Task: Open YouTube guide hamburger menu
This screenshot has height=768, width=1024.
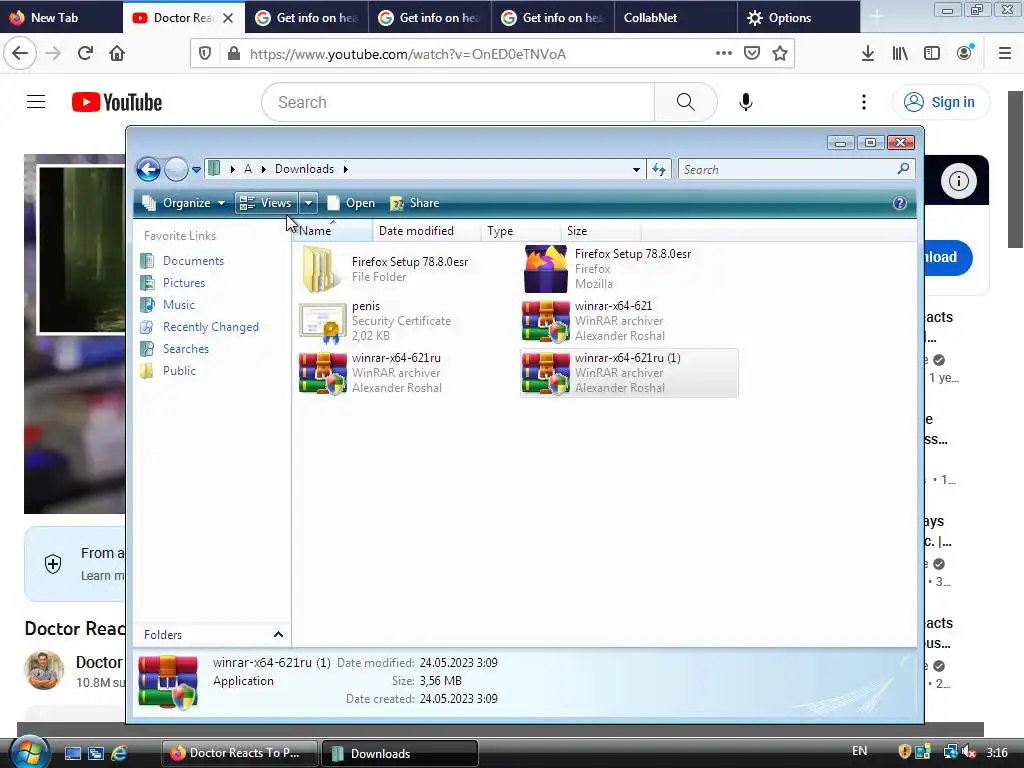Action: (x=36, y=102)
